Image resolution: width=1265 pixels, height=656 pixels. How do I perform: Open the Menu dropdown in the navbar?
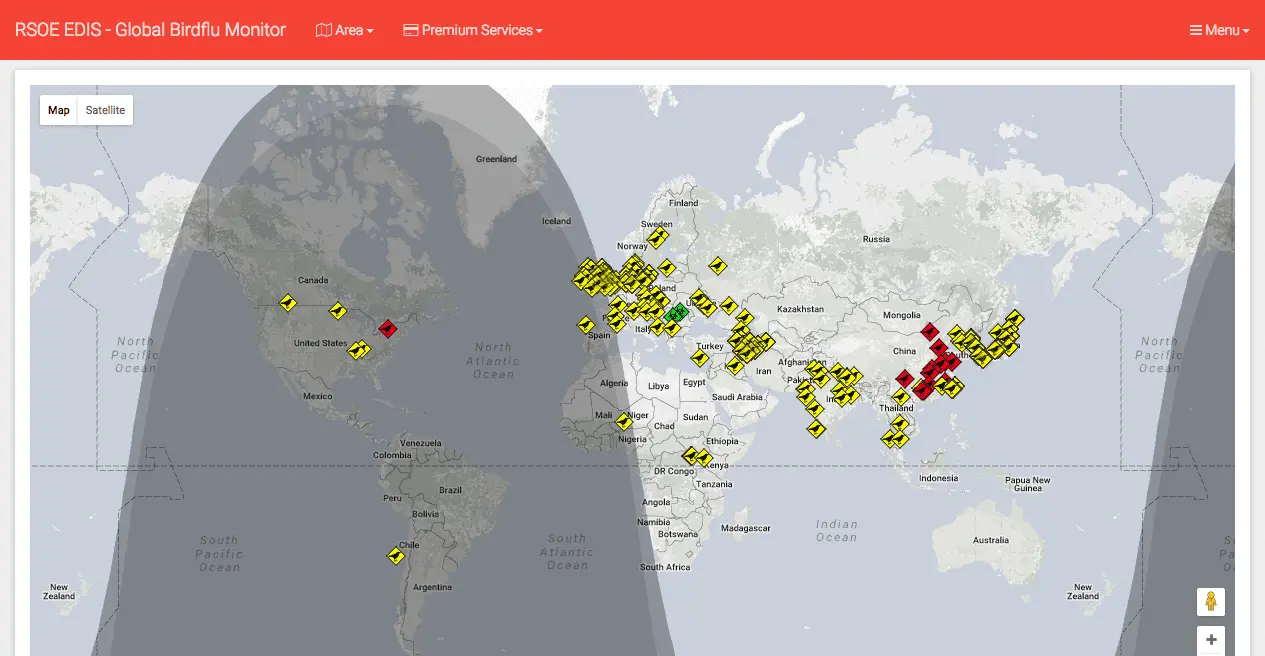pos(1219,30)
